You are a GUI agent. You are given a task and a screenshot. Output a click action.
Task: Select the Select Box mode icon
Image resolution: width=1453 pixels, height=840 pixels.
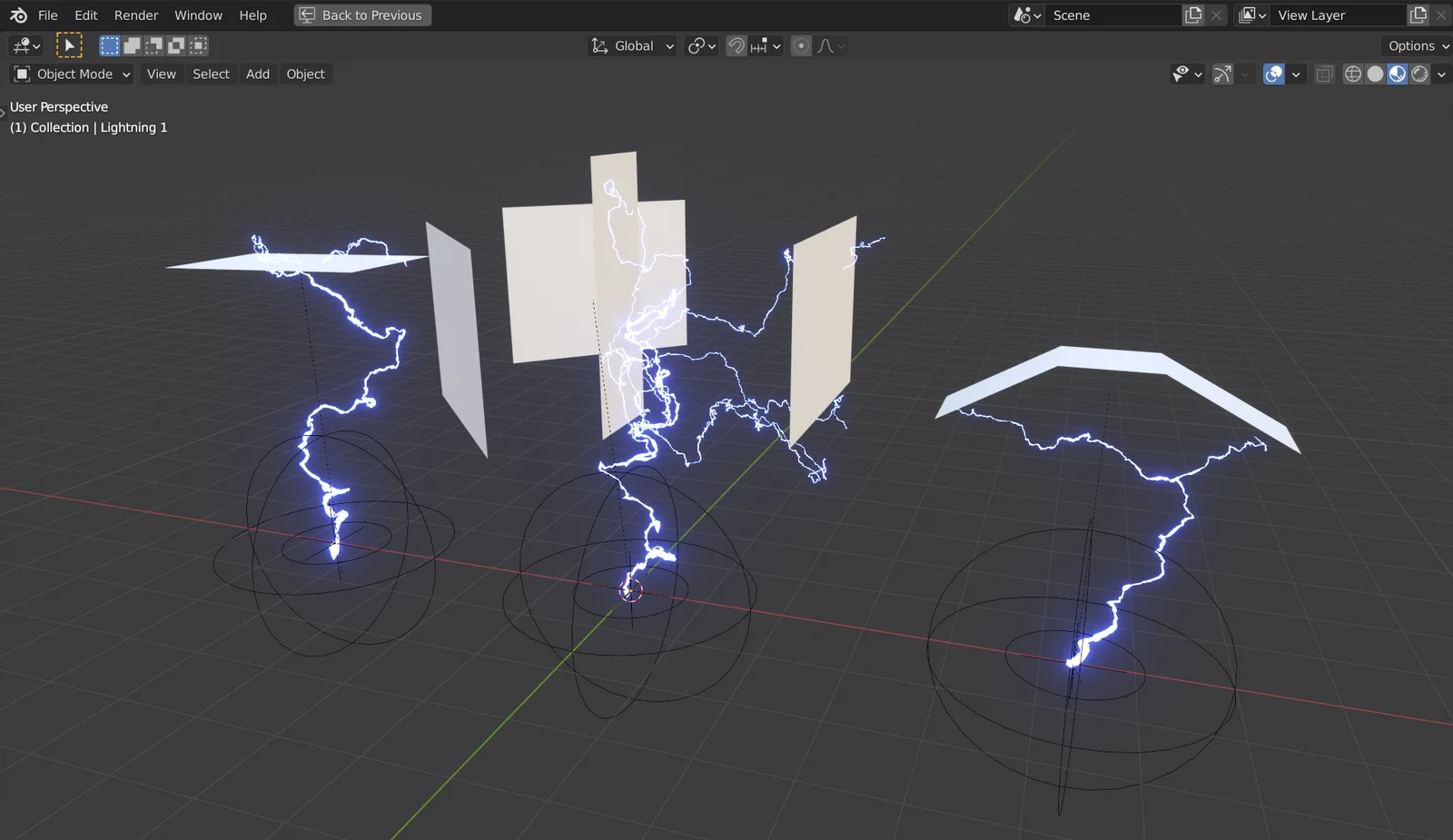(x=109, y=44)
